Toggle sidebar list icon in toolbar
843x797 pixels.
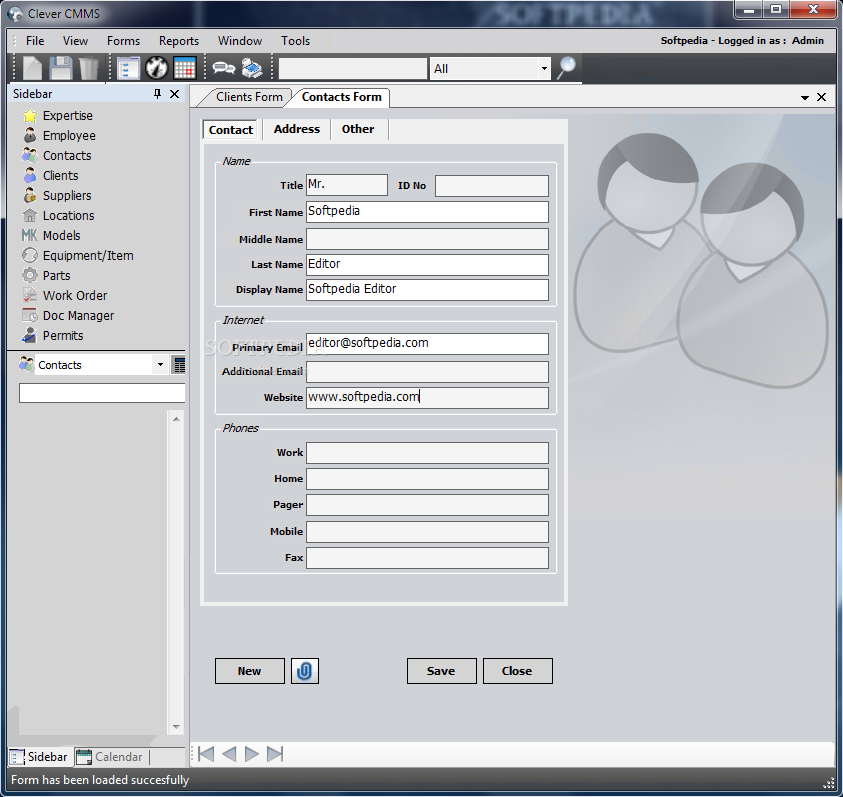pyautogui.click(x=128, y=68)
